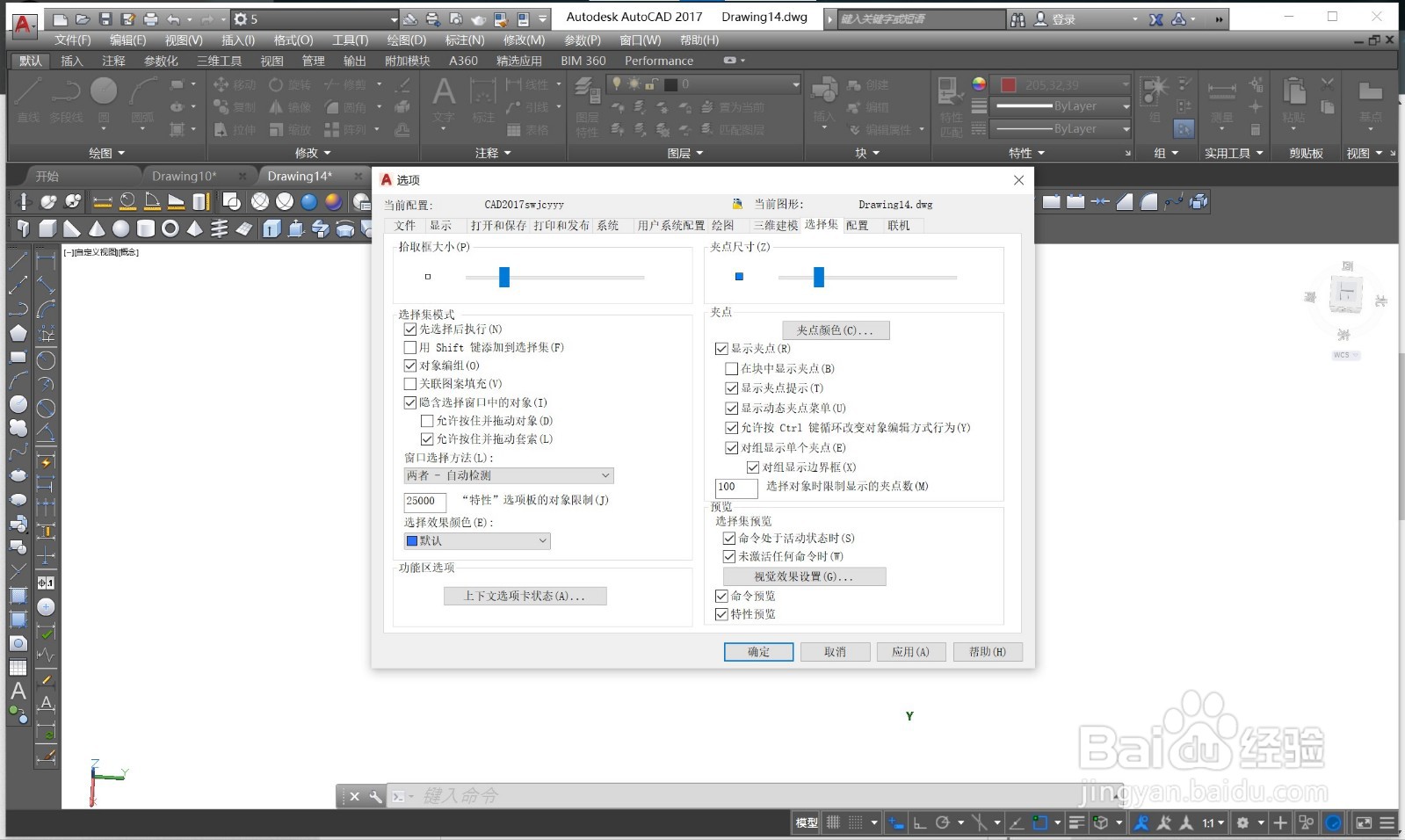The image size is (1405, 840).
Task: Click the 夹点颜色(C)... button
Action: 836,330
